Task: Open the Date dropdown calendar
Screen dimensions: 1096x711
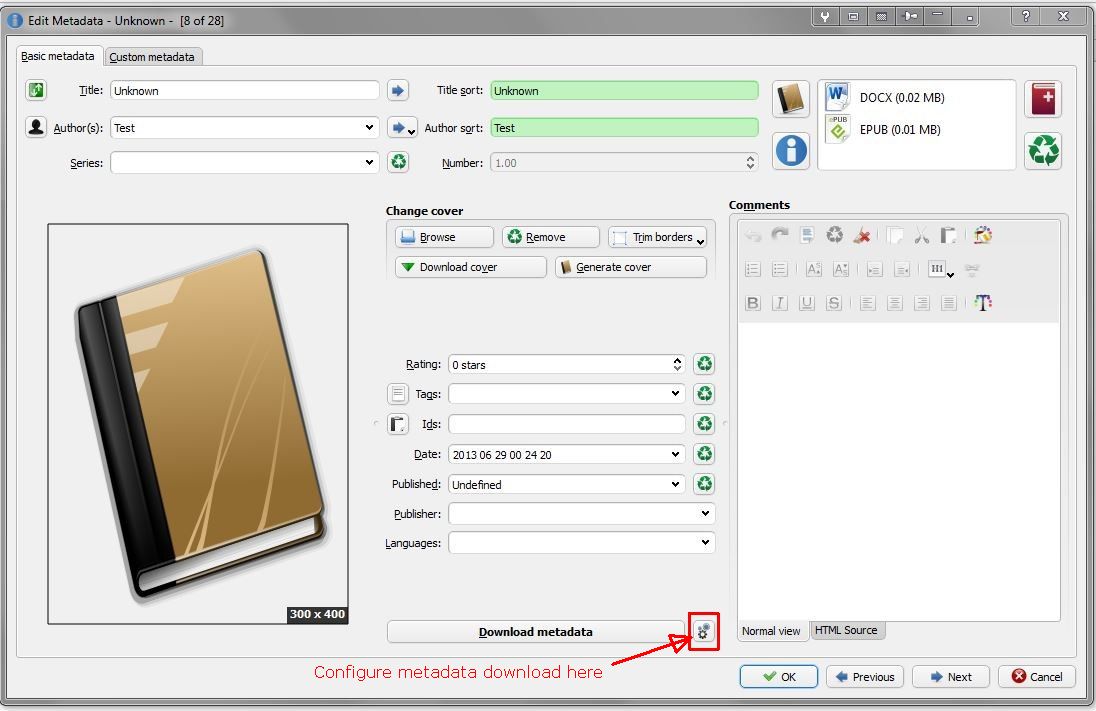Action: point(675,454)
